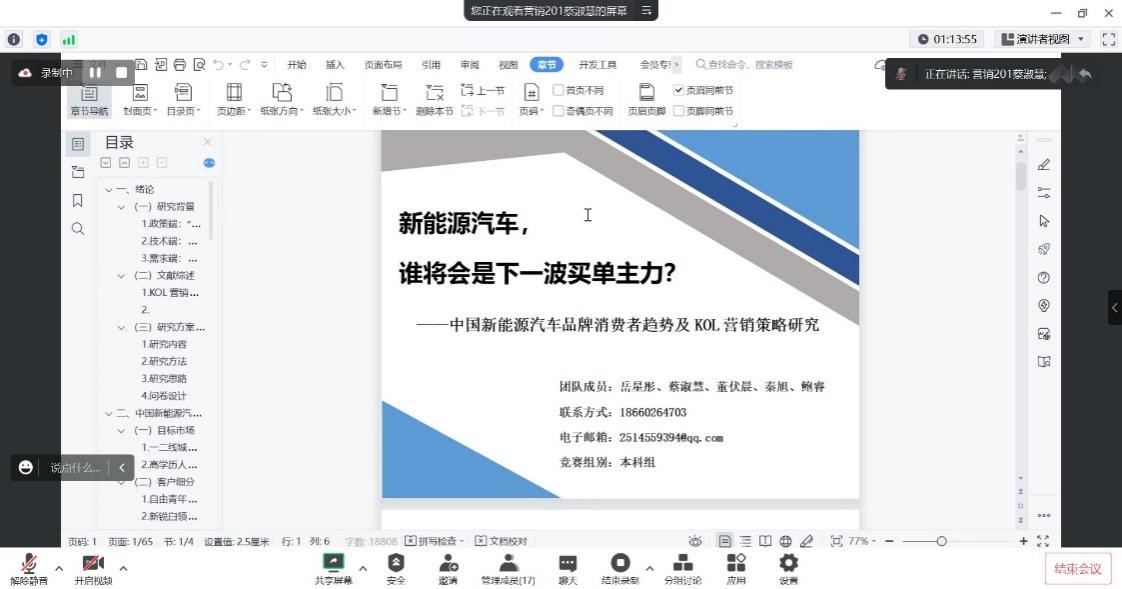Switch to the 页面布局 ribbon tab

(x=383, y=65)
